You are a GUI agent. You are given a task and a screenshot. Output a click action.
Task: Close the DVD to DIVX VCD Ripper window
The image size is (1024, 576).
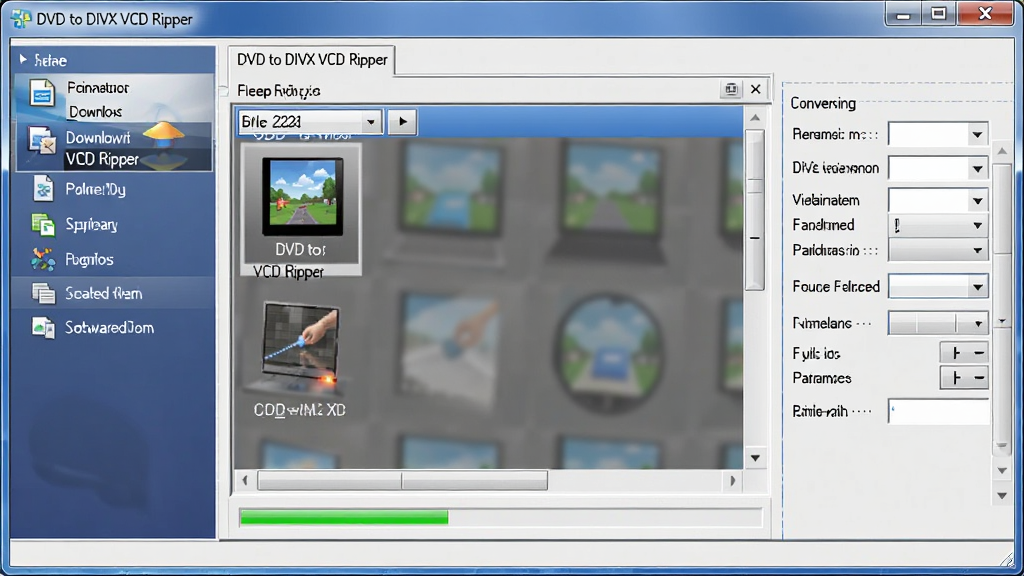point(985,14)
